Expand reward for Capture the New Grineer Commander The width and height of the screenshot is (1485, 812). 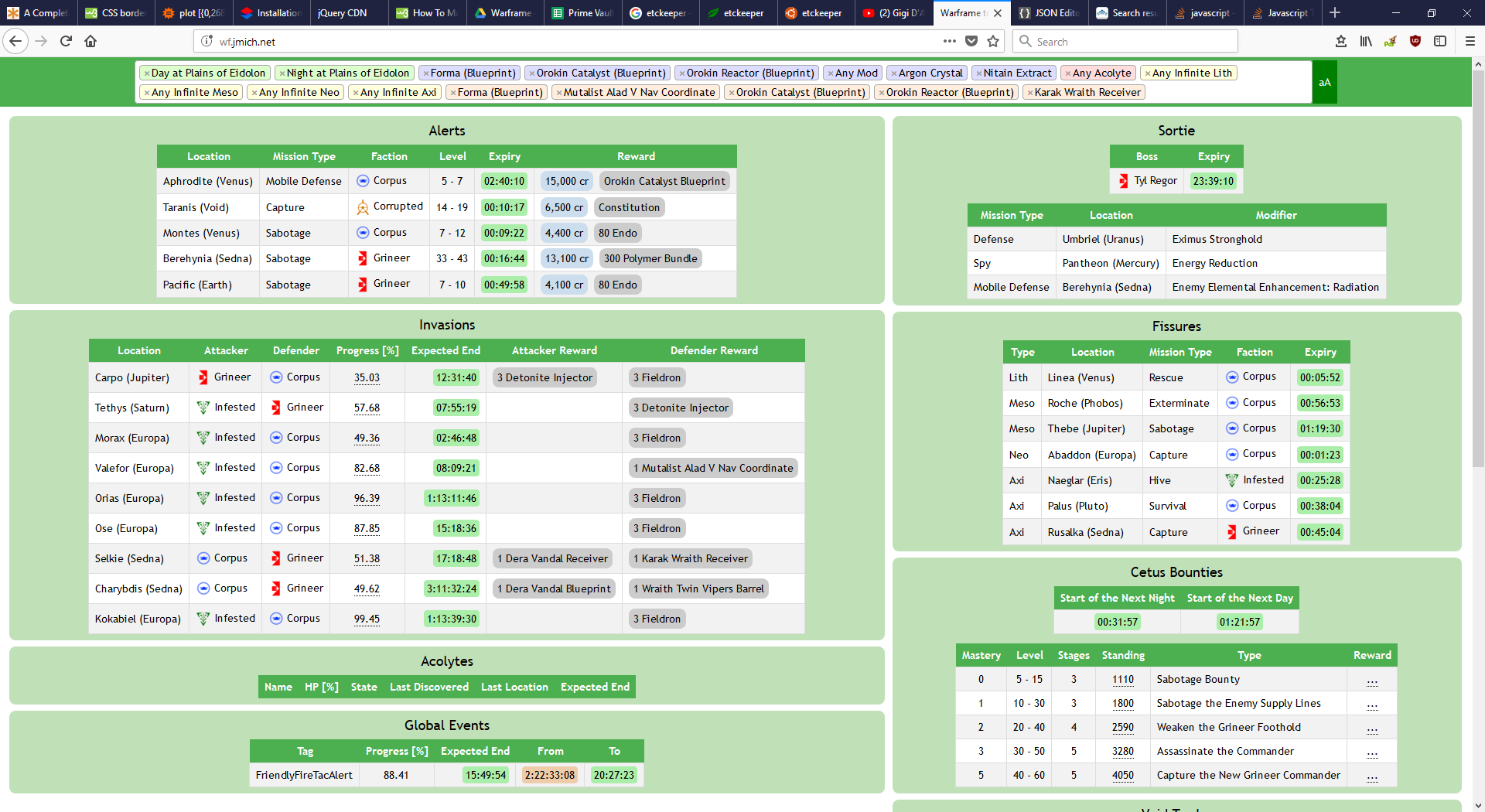1372,776
